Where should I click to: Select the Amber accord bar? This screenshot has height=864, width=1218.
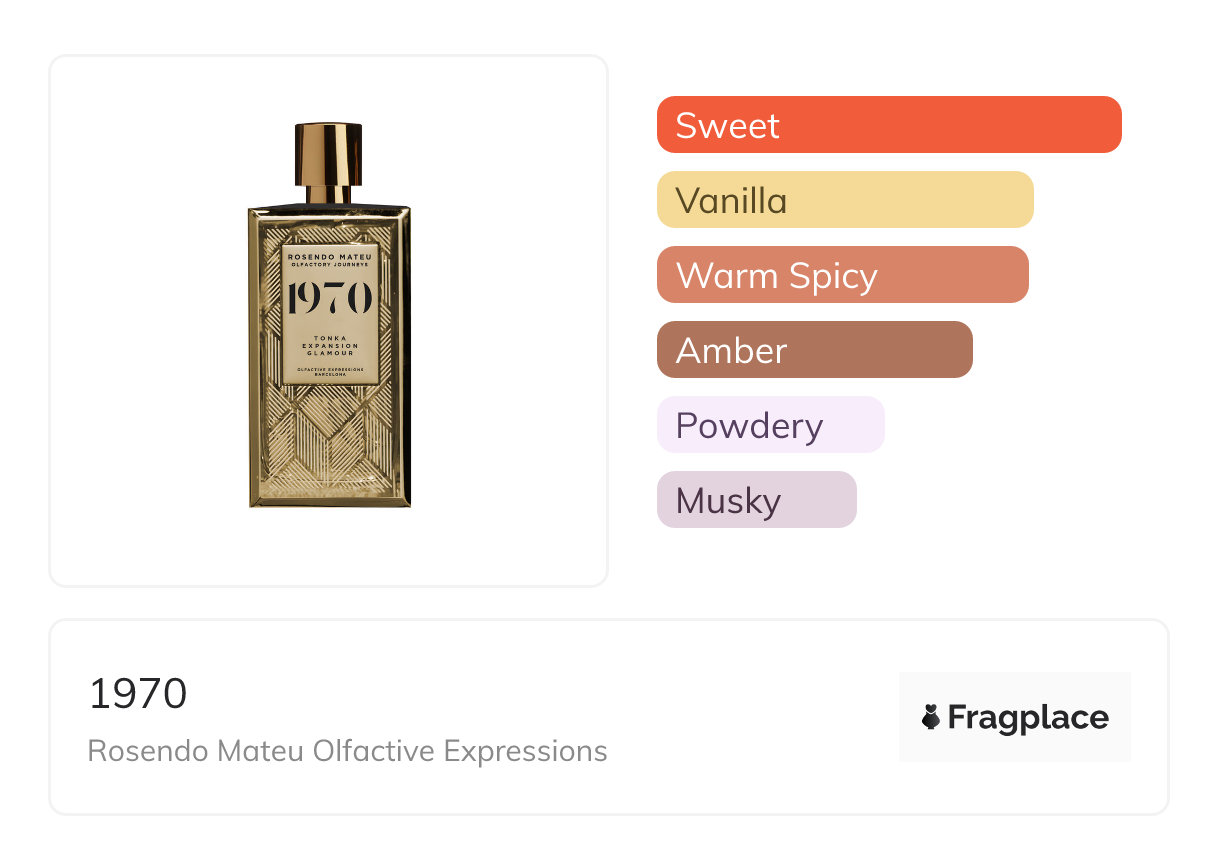tap(815, 350)
